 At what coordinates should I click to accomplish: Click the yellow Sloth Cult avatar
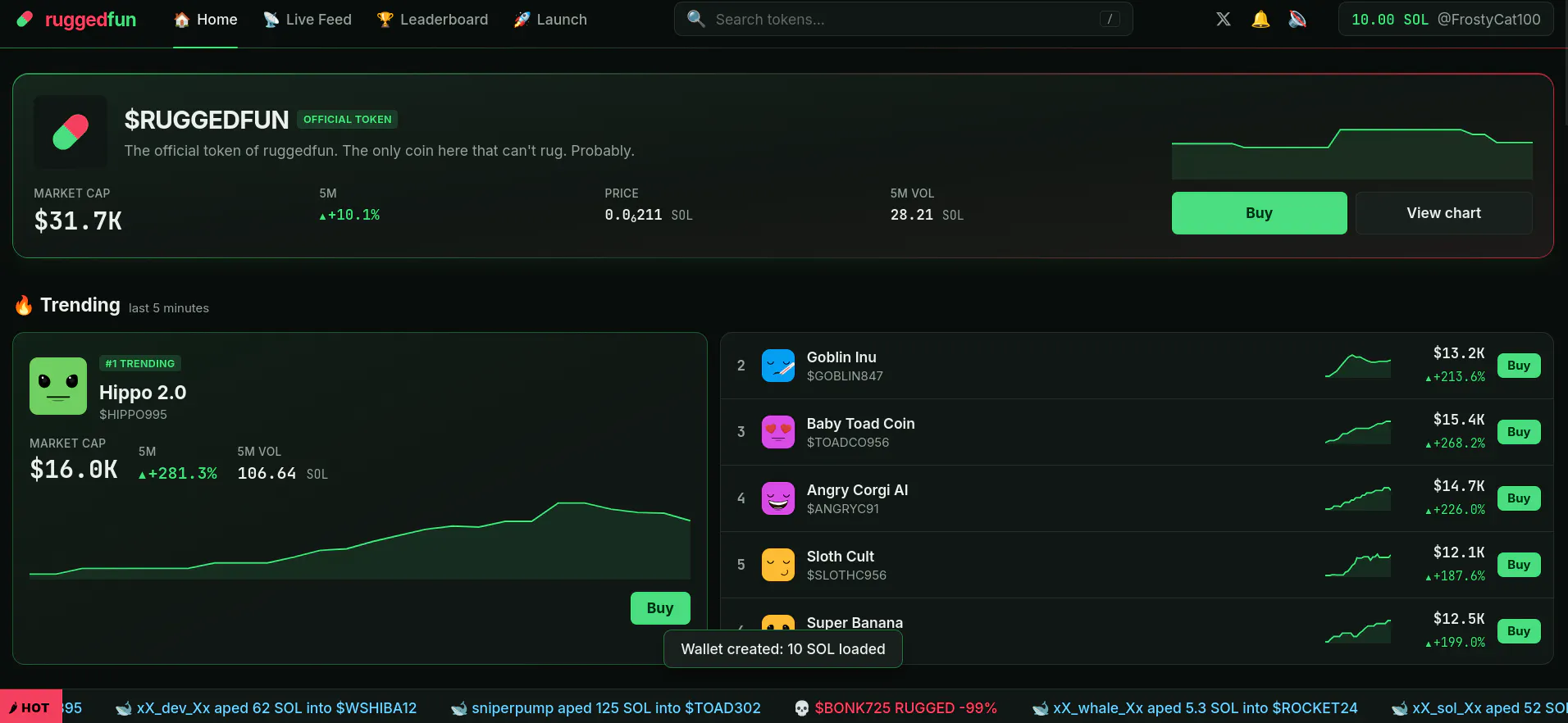(x=778, y=565)
